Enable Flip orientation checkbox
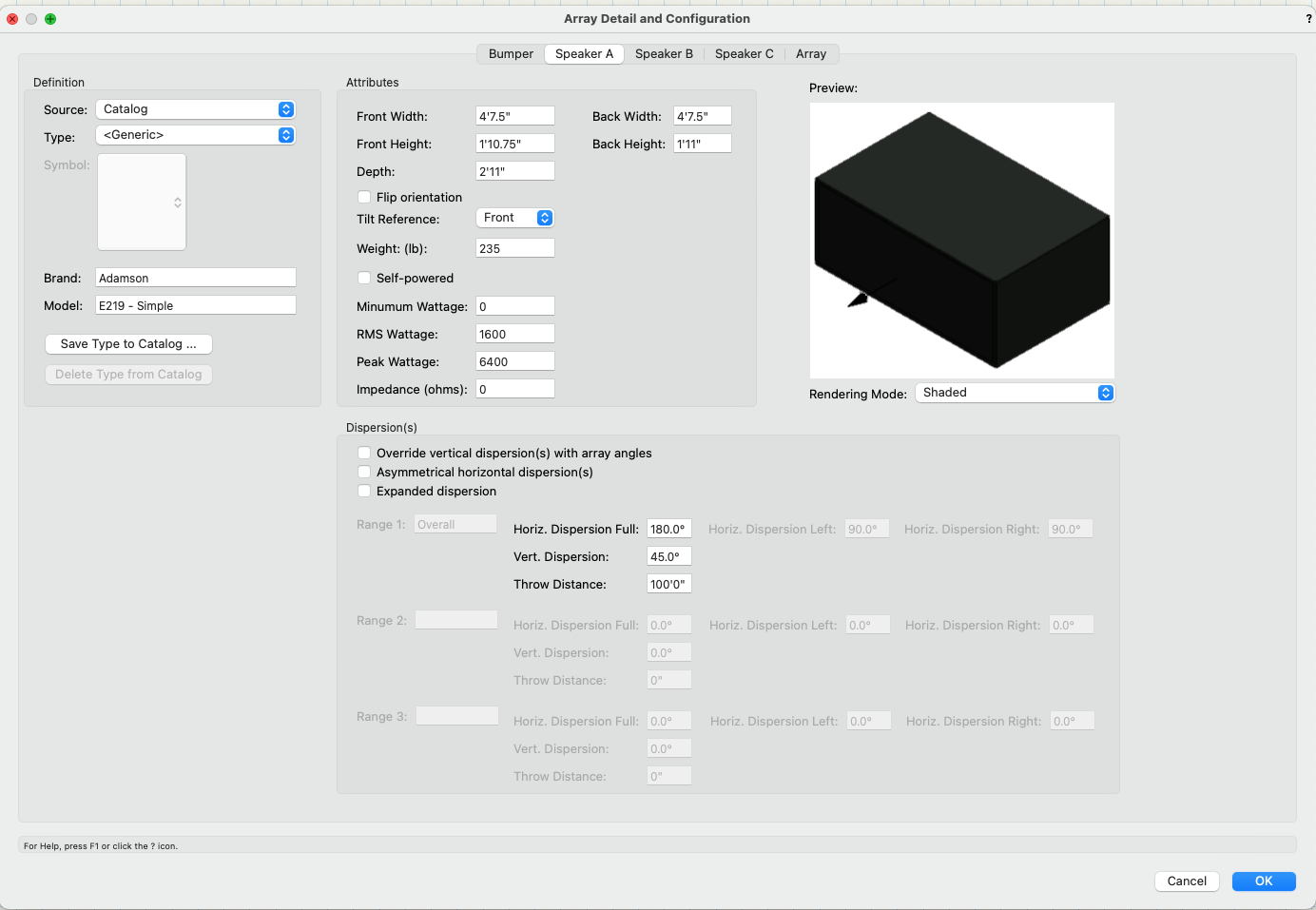 (364, 198)
